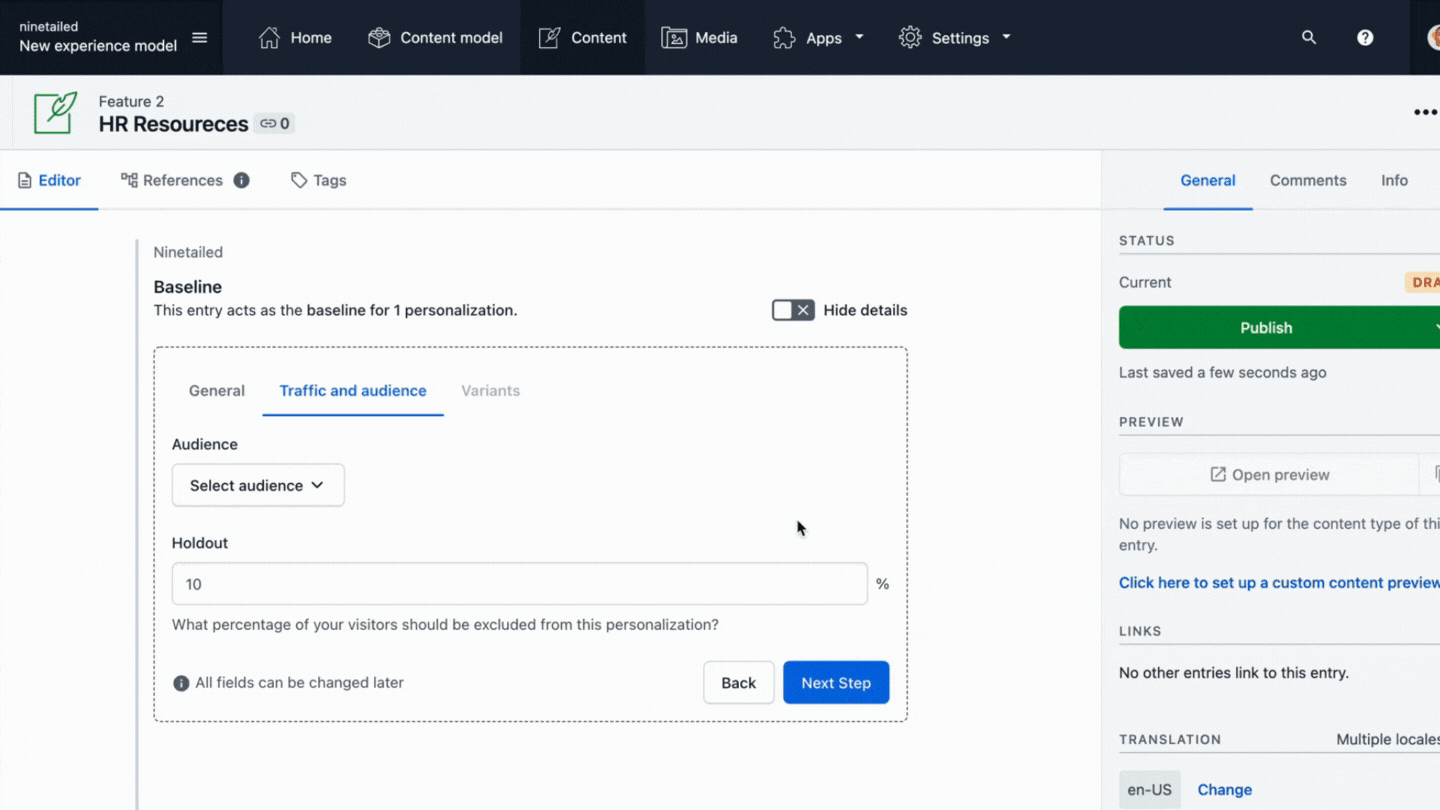Select the Traffic and audience tab
The height and width of the screenshot is (810, 1440).
click(x=353, y=390)
